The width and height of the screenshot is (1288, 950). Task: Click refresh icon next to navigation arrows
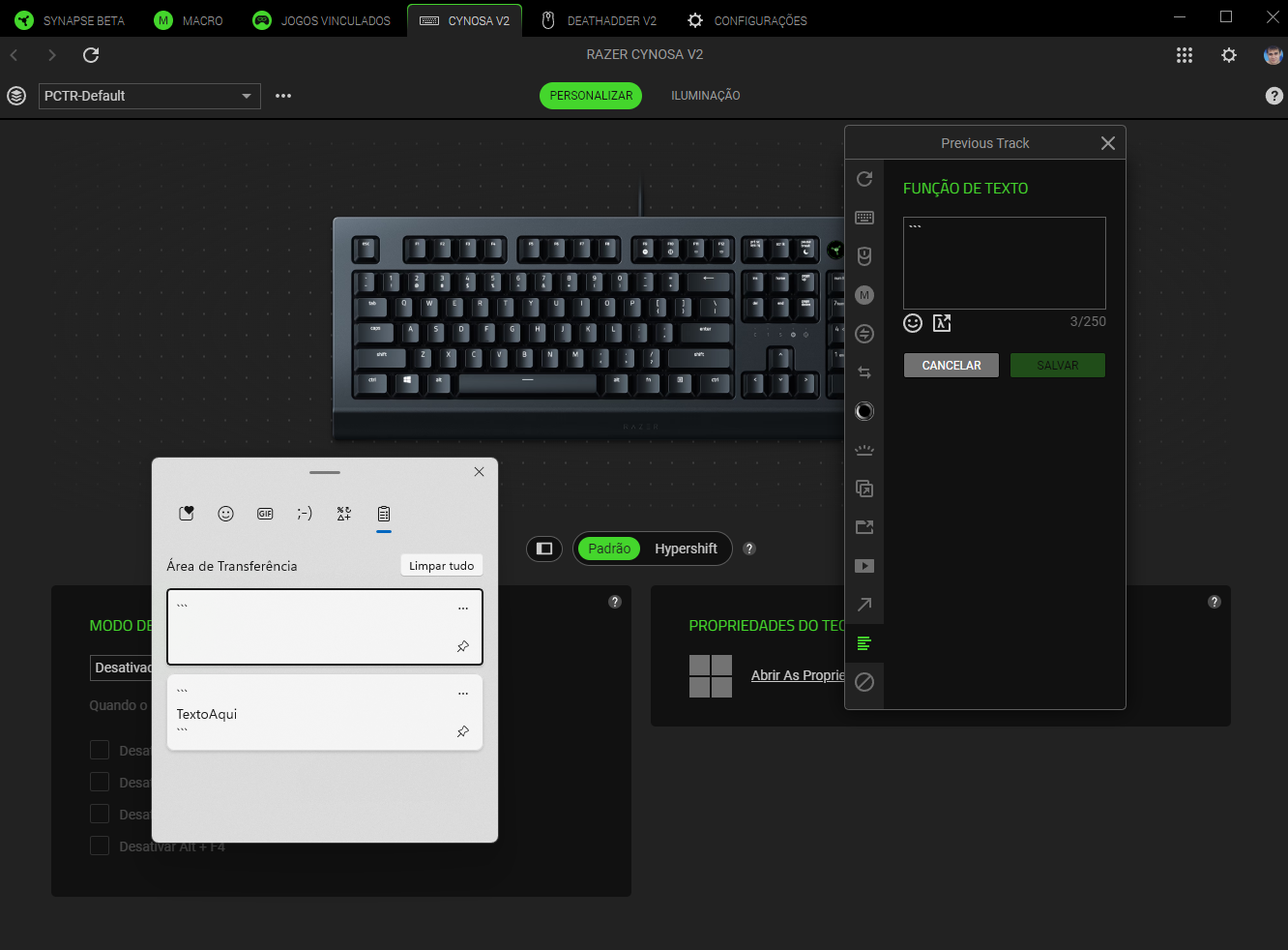91,55
